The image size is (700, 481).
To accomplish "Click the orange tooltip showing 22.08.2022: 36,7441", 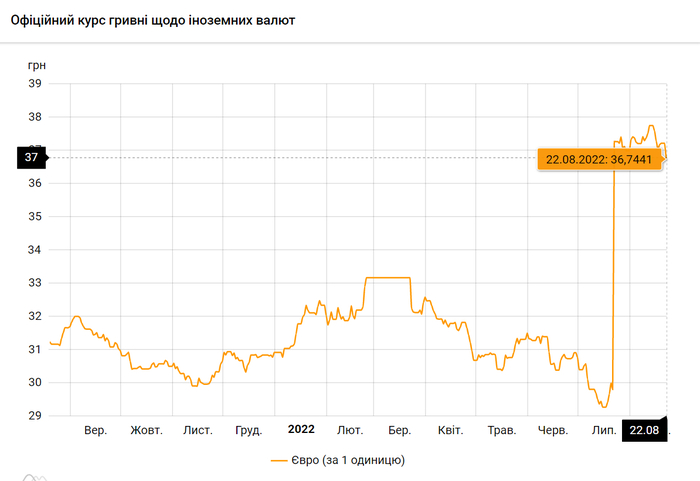I will point(599,158).
